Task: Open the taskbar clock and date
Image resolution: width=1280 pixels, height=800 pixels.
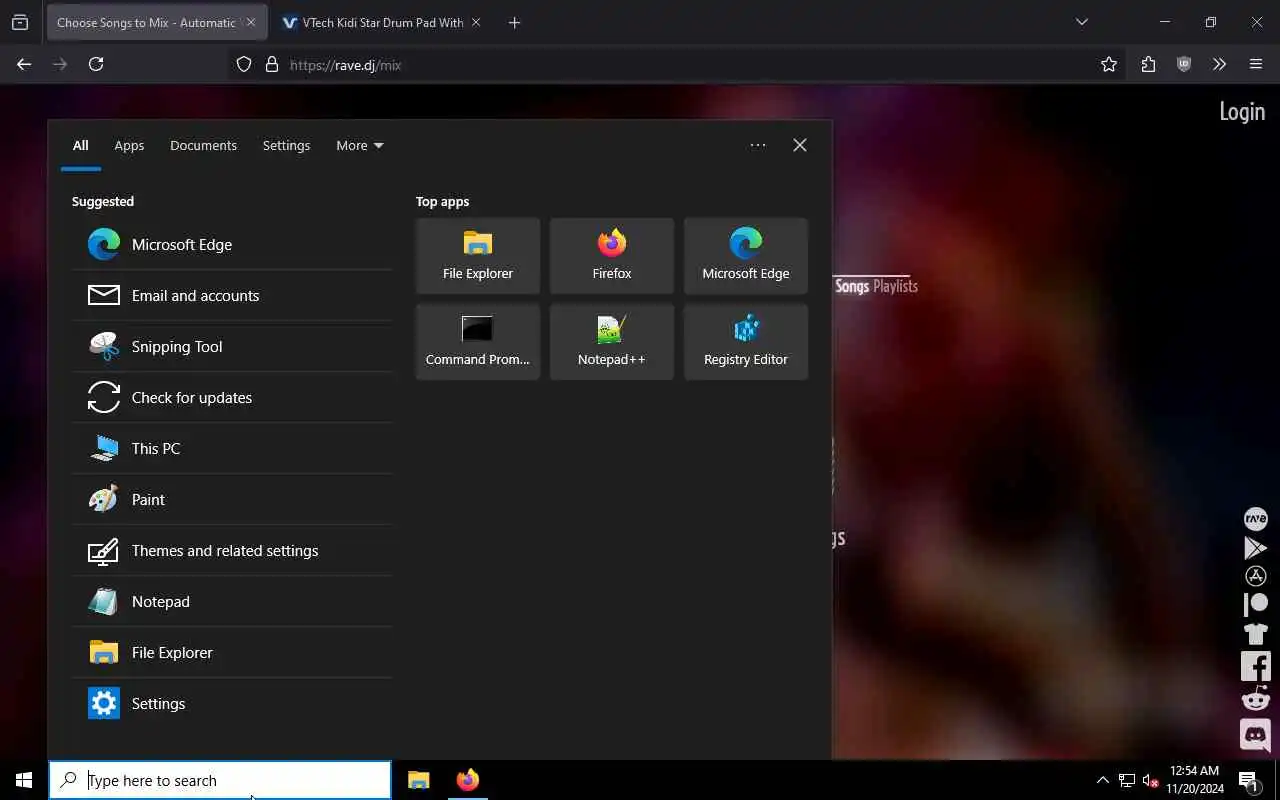Action: 1194,780
